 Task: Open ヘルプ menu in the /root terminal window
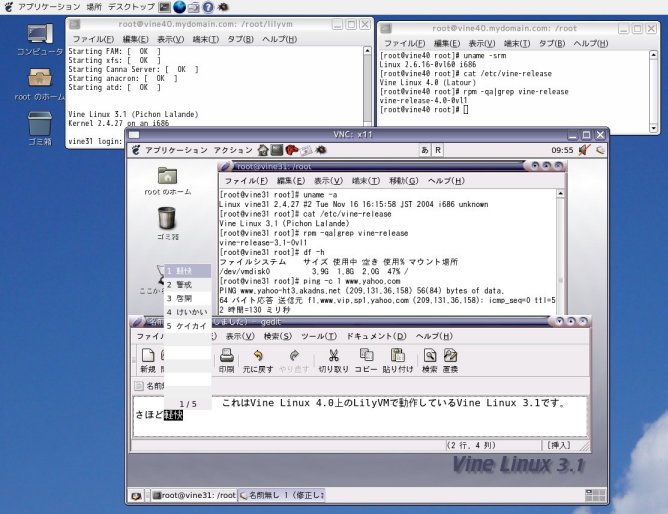[591, 43]
